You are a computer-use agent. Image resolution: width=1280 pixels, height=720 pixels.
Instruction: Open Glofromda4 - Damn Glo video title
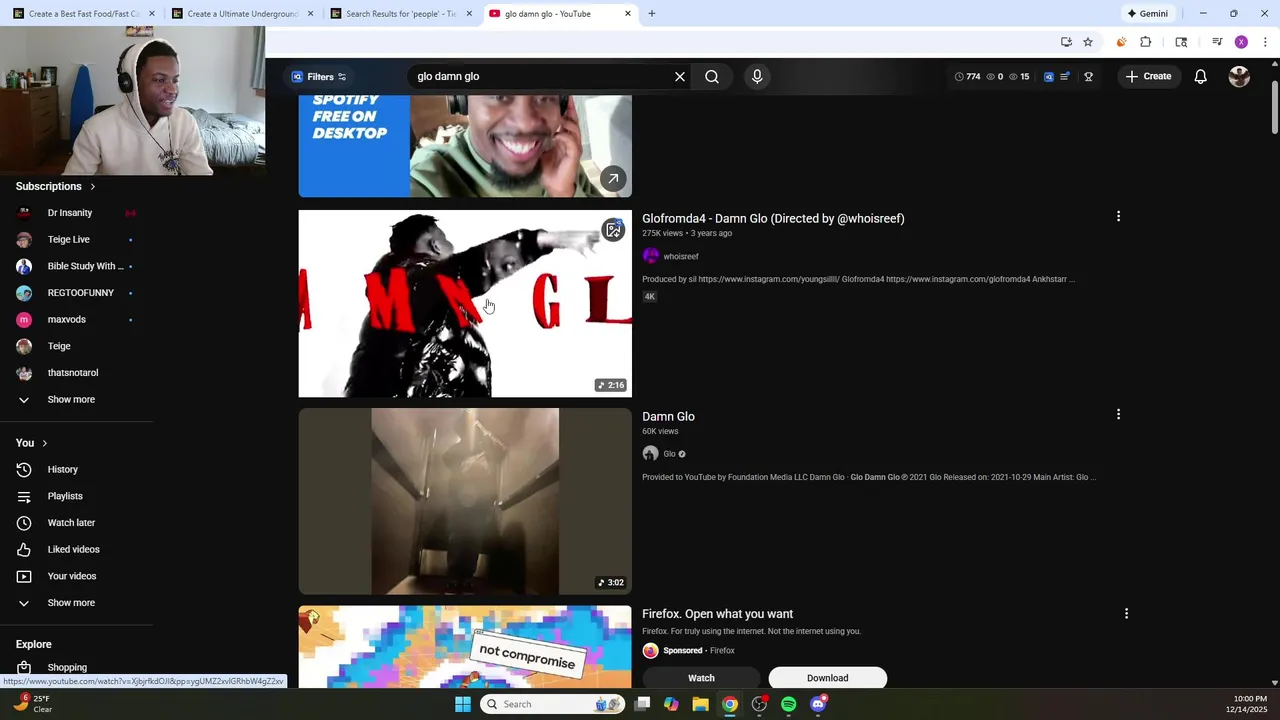(x=773, y=218)
